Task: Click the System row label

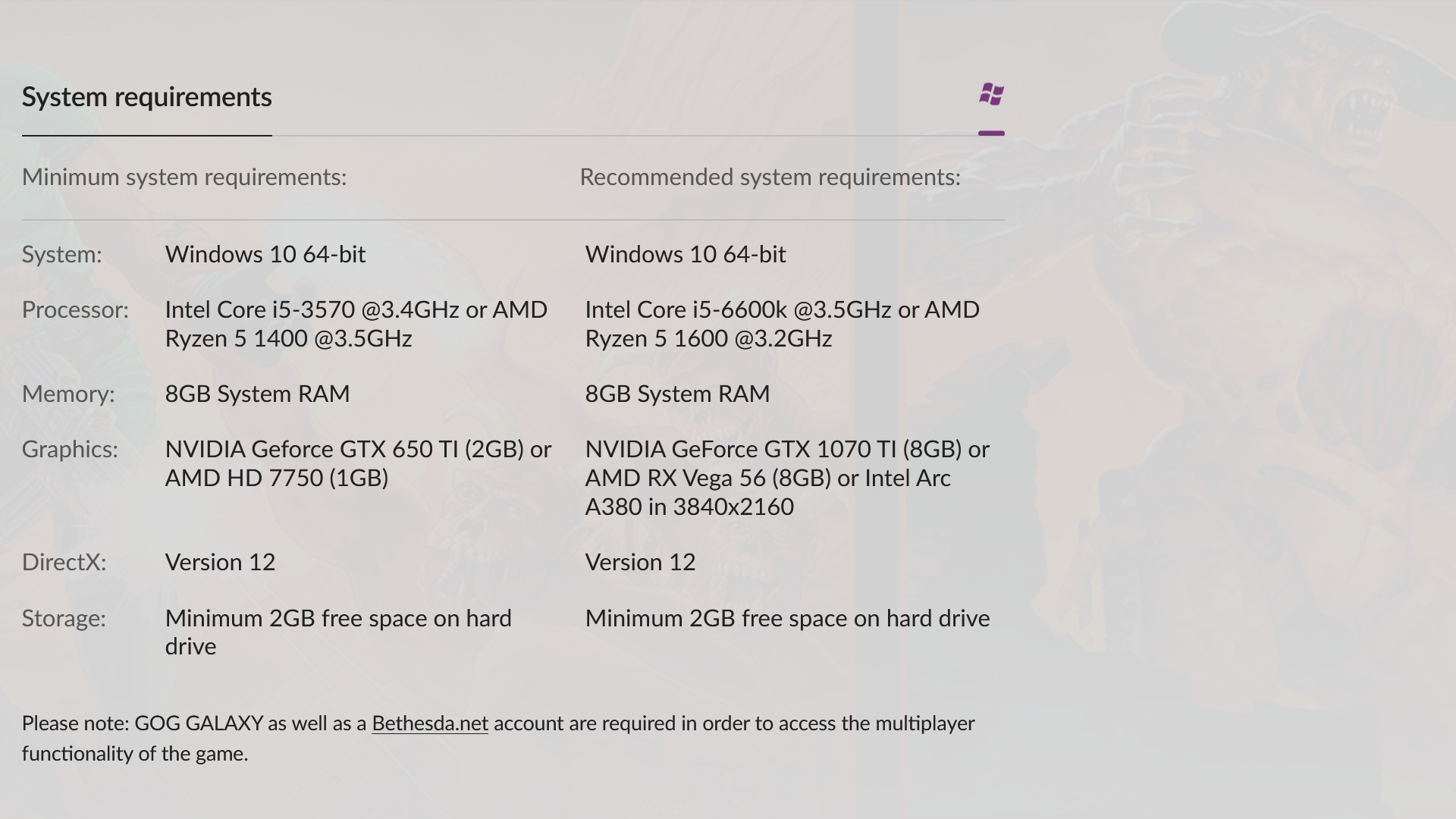Action: (x=61, y=255)
